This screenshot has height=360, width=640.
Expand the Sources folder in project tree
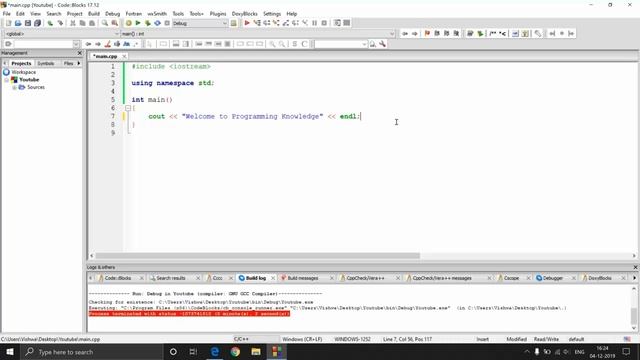click(x=14, y=87)
